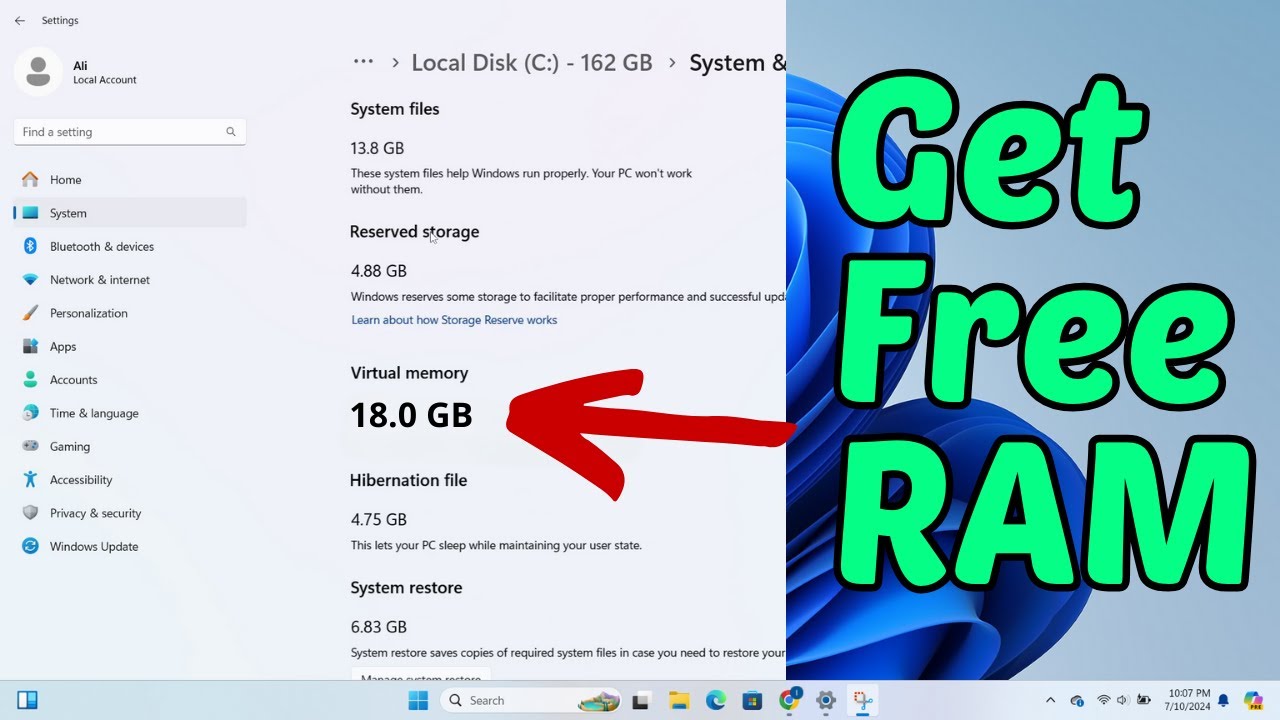Open Network & internet settings
Viewport: 1280px width, 720px height.
pos(130,280)
